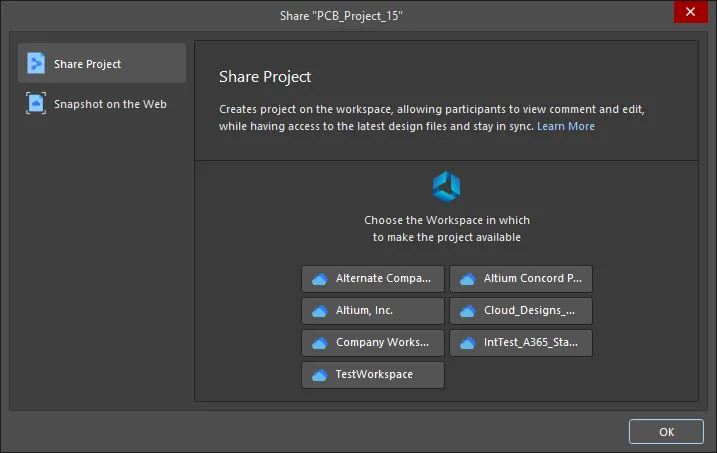The width and height of the screenshot is (717, 453).
Task: Switch to the Share Project tab
Action: (x=102, y=63)
